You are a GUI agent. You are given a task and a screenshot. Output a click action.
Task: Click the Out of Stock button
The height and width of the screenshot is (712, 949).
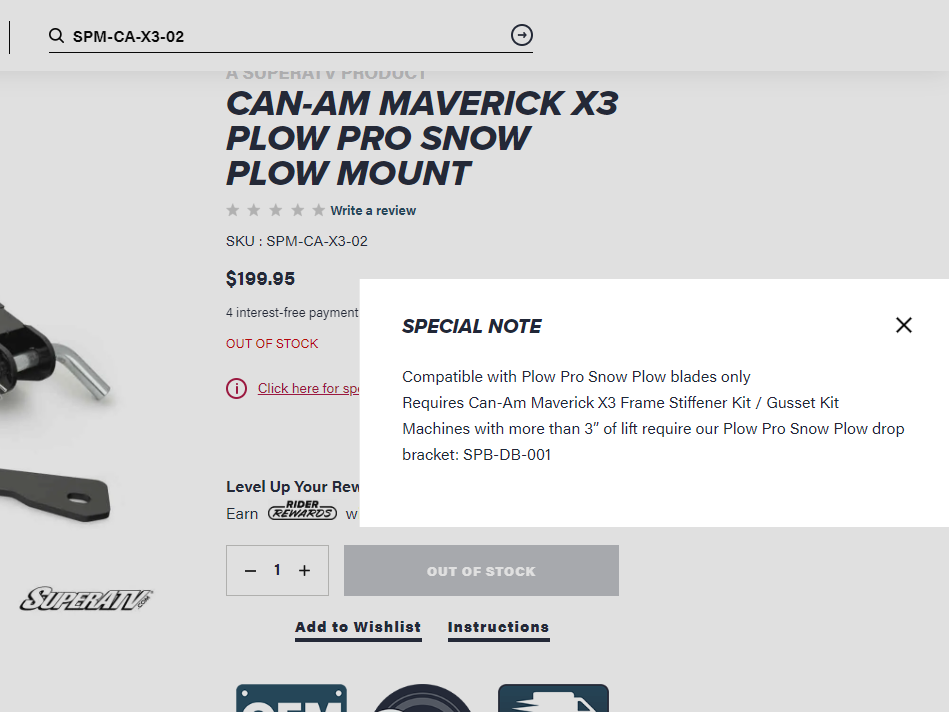coord(481,571)
